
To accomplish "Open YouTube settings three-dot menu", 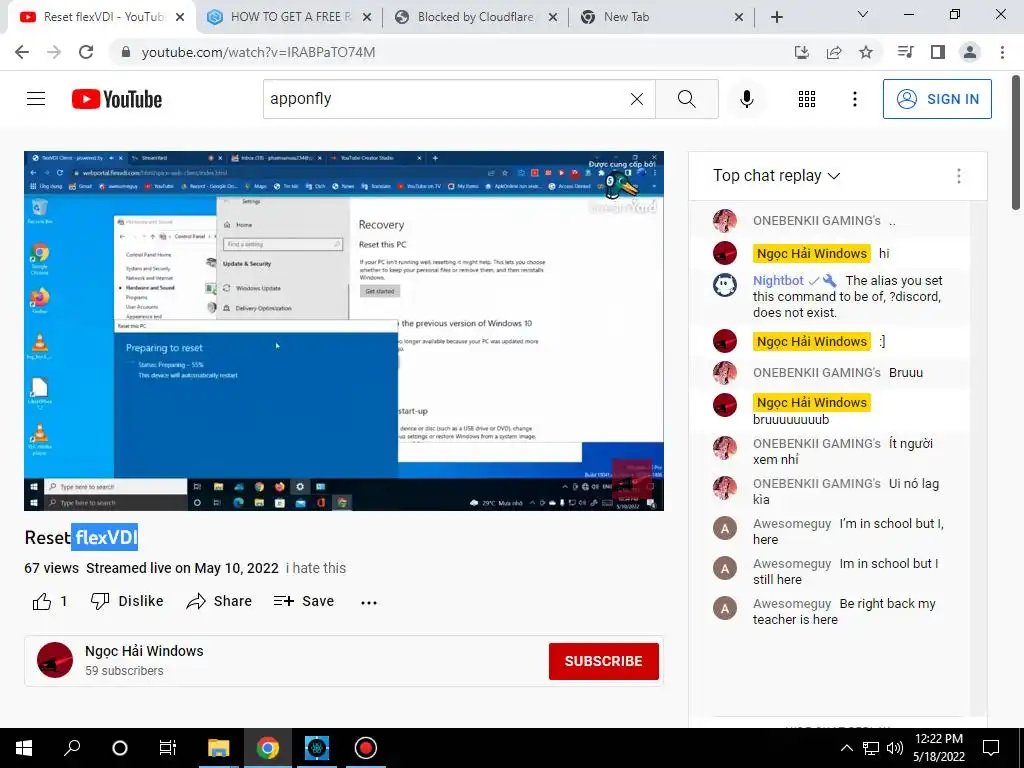I will (x=855, y=99).
